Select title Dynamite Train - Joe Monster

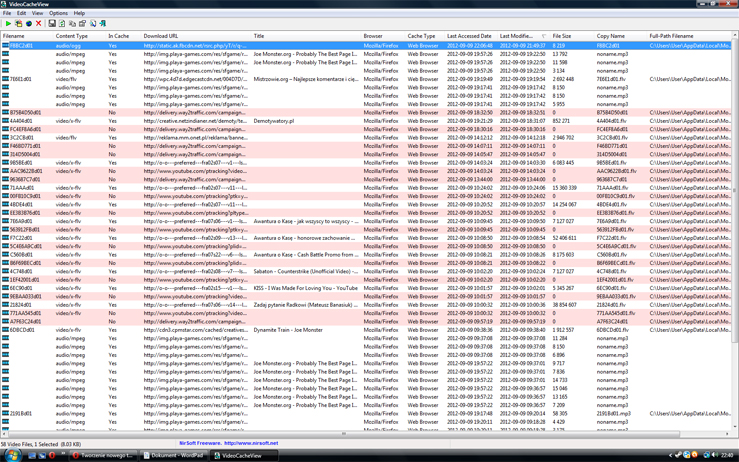pyautogui.click(x=288, y=330)
